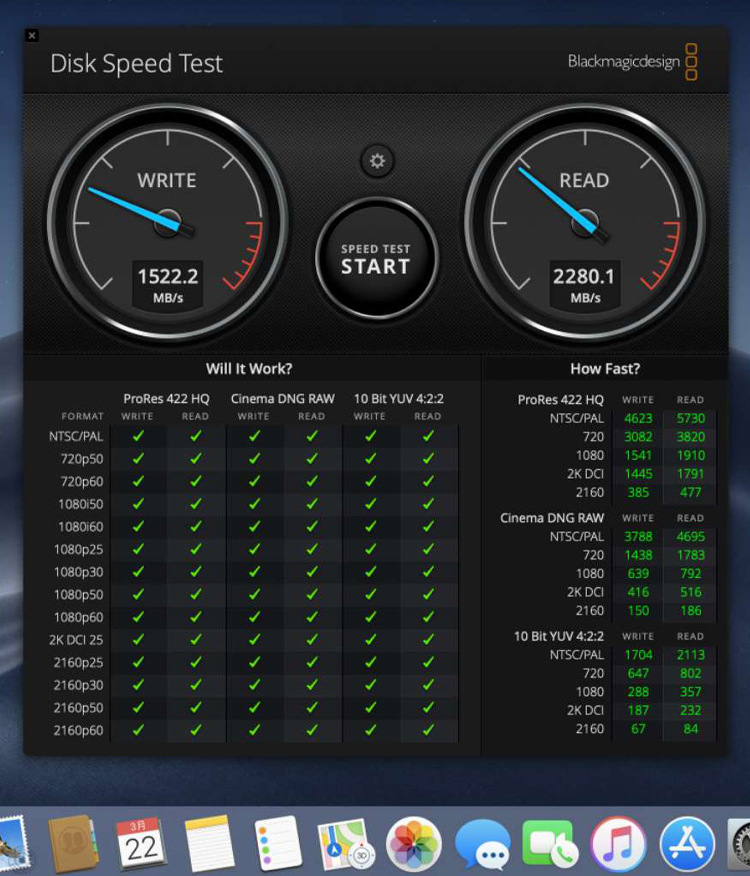
Task: Click the ProRes 422 HQ write checkmark for NTSC/PAL
Action: pos(138,436)
